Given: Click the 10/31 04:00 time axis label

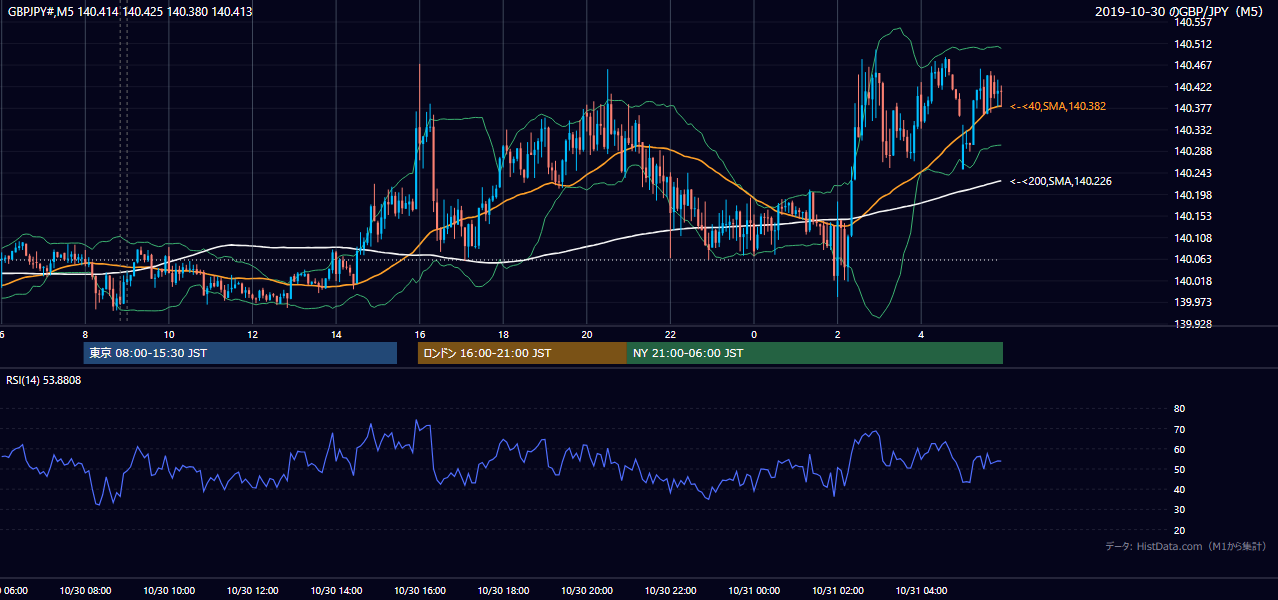Looking at the screenshot, I should tap(921, 591).
